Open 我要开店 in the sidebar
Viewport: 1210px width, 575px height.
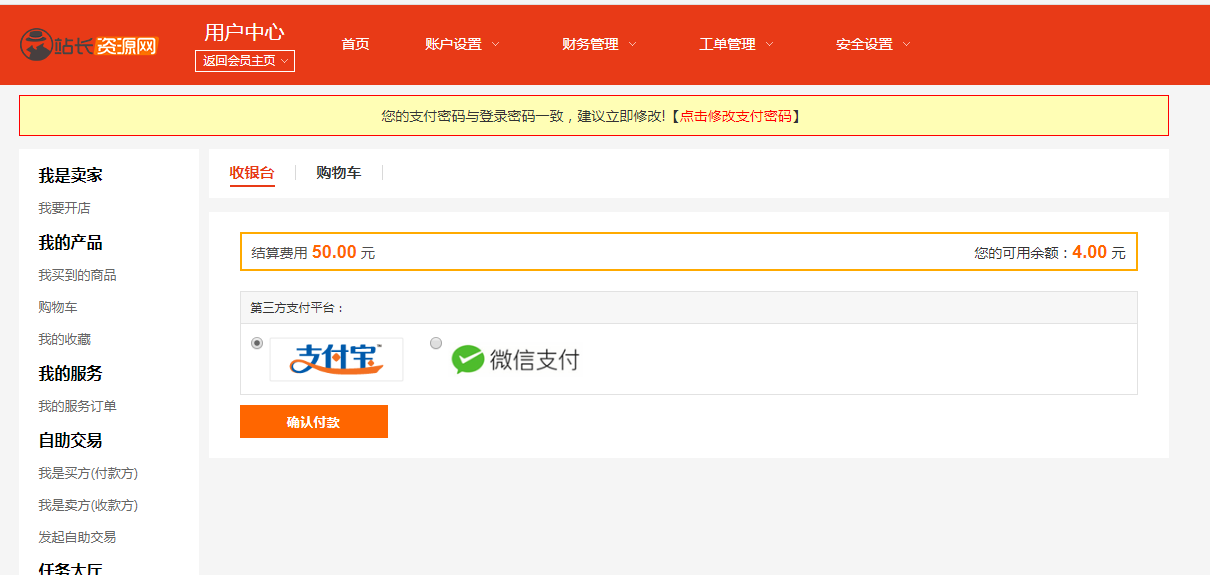[64, 208]
